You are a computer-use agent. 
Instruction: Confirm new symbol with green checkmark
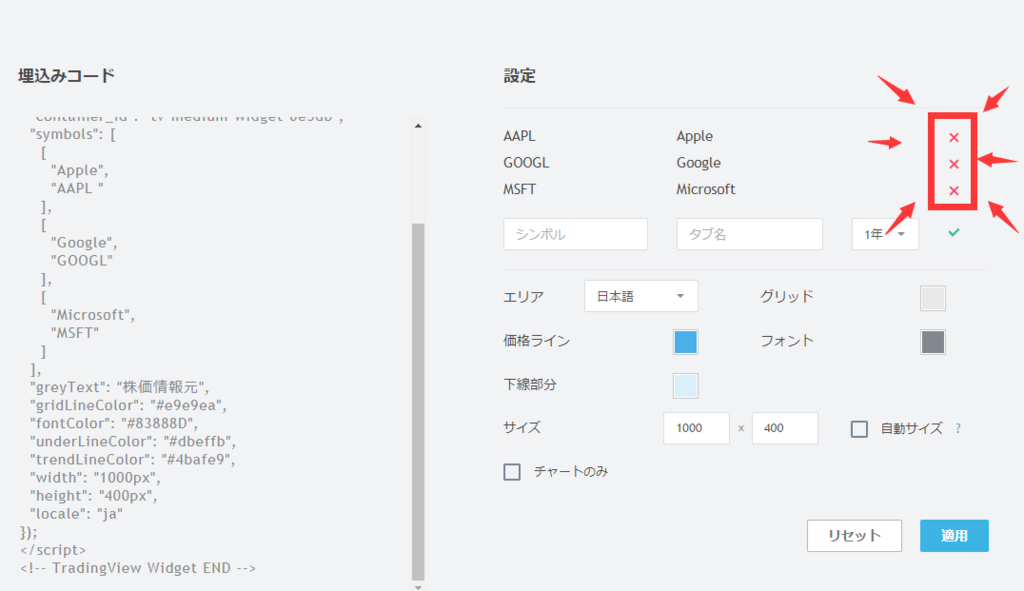coord(953,232)
